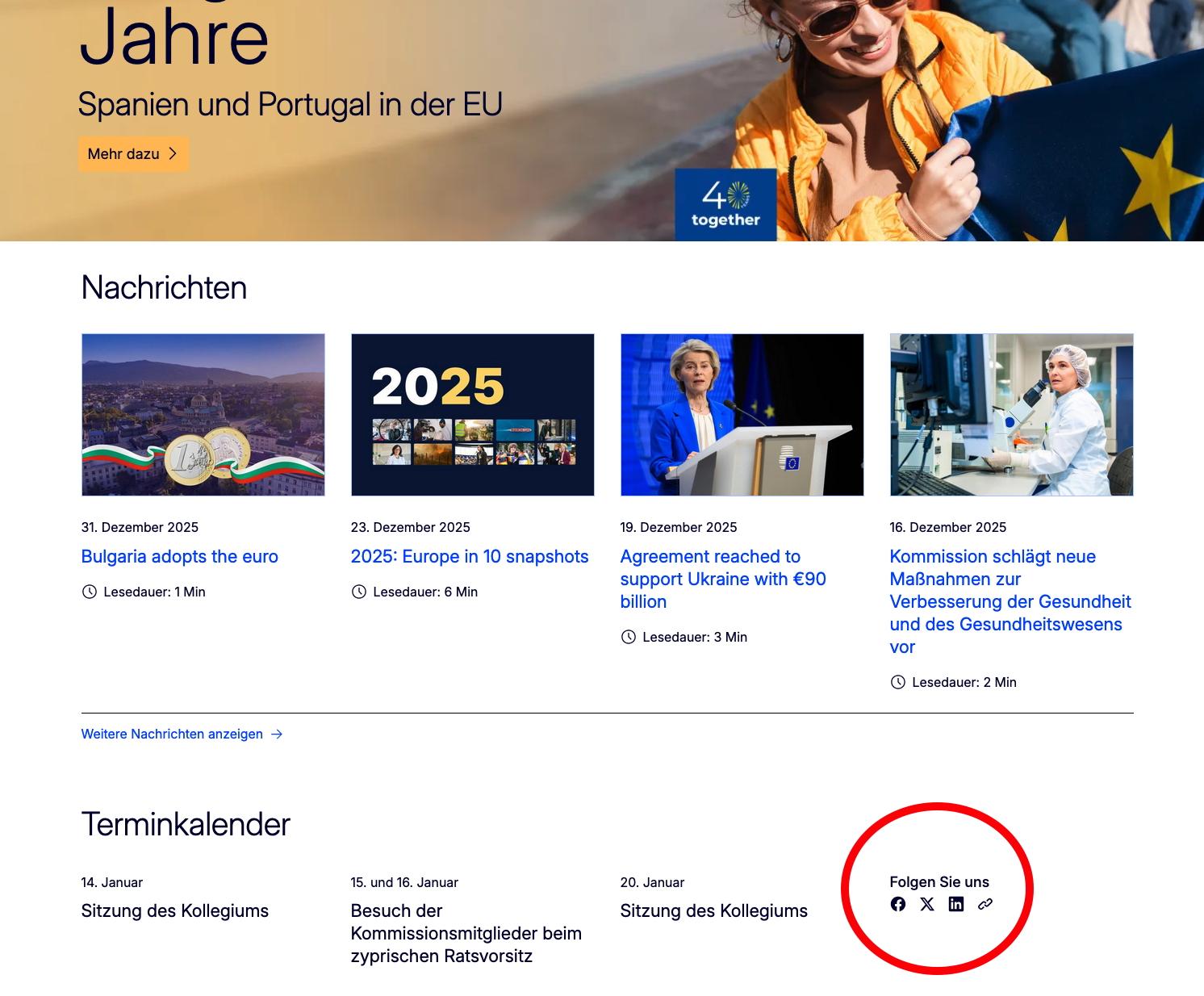Click the arrow beside Weitere Nachrichten anzeigen
Screen dimensions: 1204x996
(x=277, y=734)
